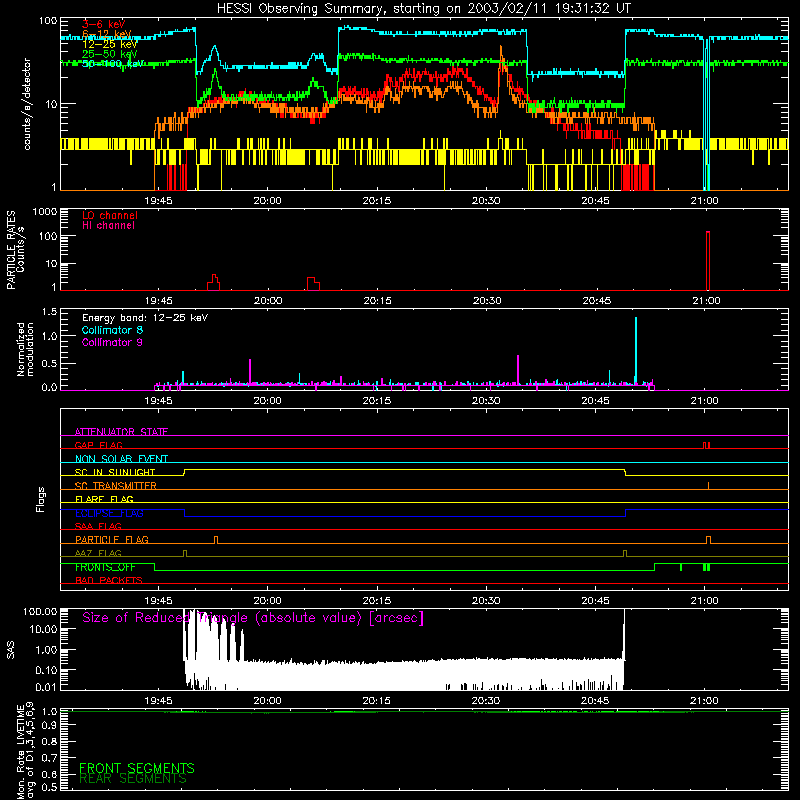The width and height of the screenshot is (800, 800).
Task: Select the green 25-50 keV legend label
Action: pyautogui.click(x=110, y=54)
